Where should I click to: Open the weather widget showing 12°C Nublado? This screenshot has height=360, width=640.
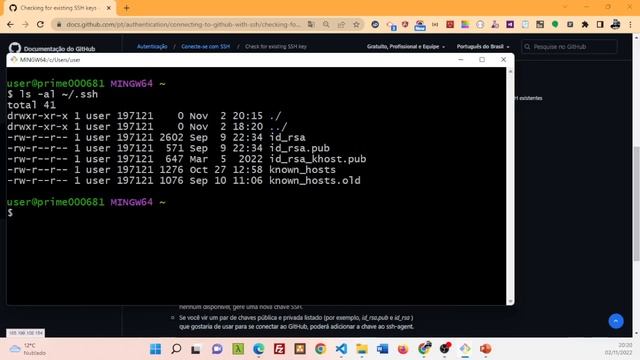tap(28, 349)
